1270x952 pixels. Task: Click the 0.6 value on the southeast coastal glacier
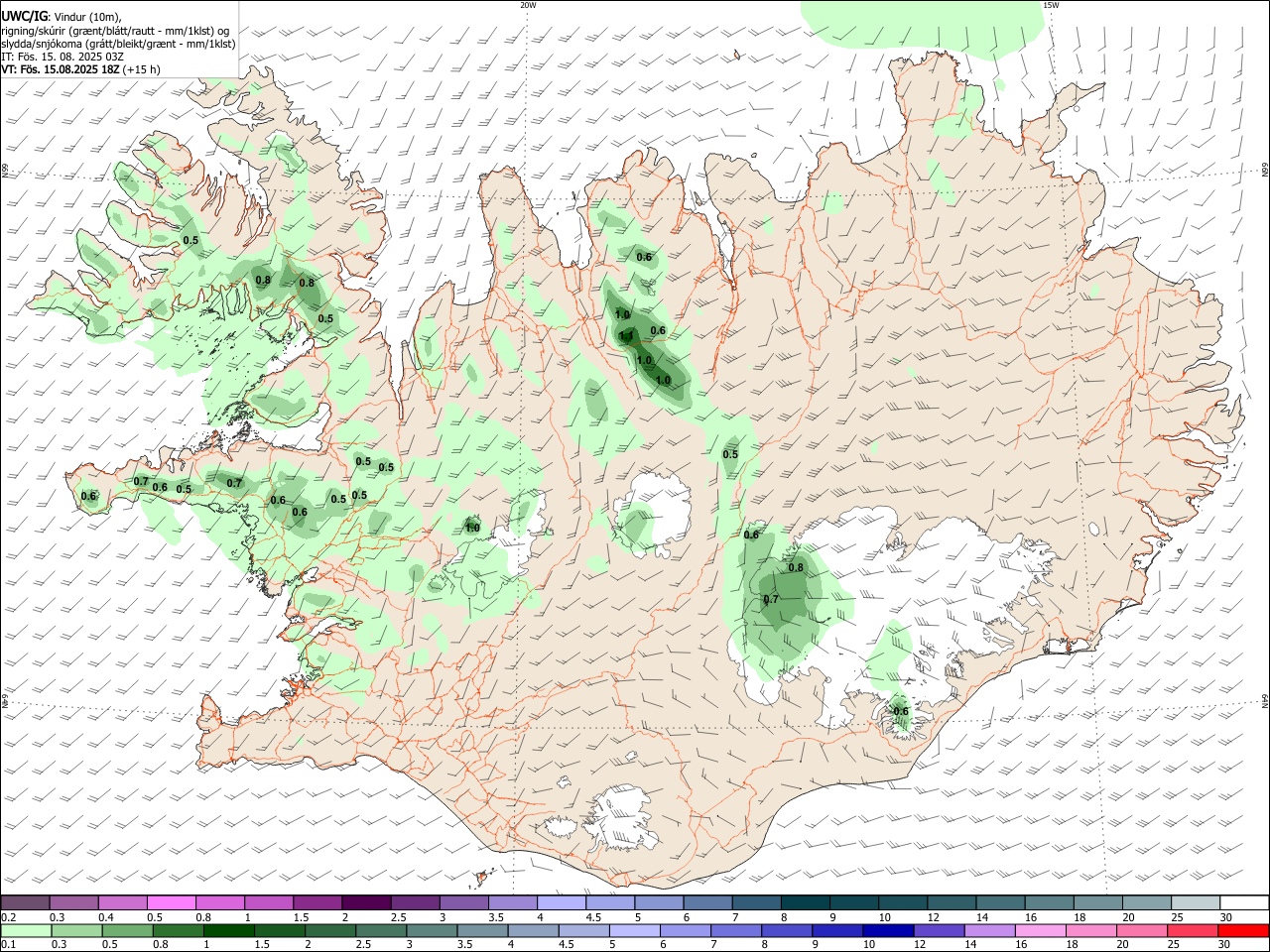pyautogui.click(x=901, y=711)
